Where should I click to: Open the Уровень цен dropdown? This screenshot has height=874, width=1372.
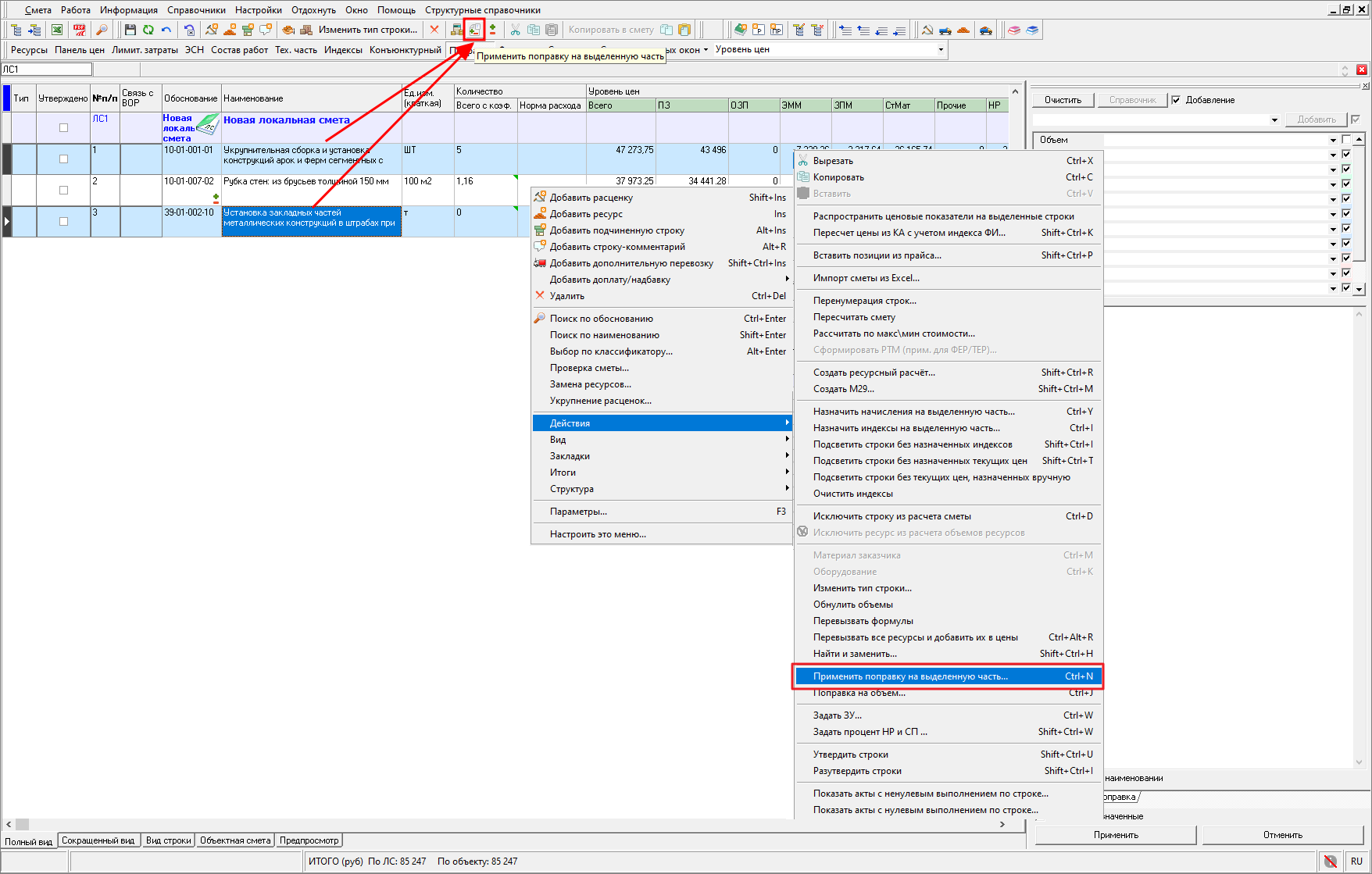941,49
